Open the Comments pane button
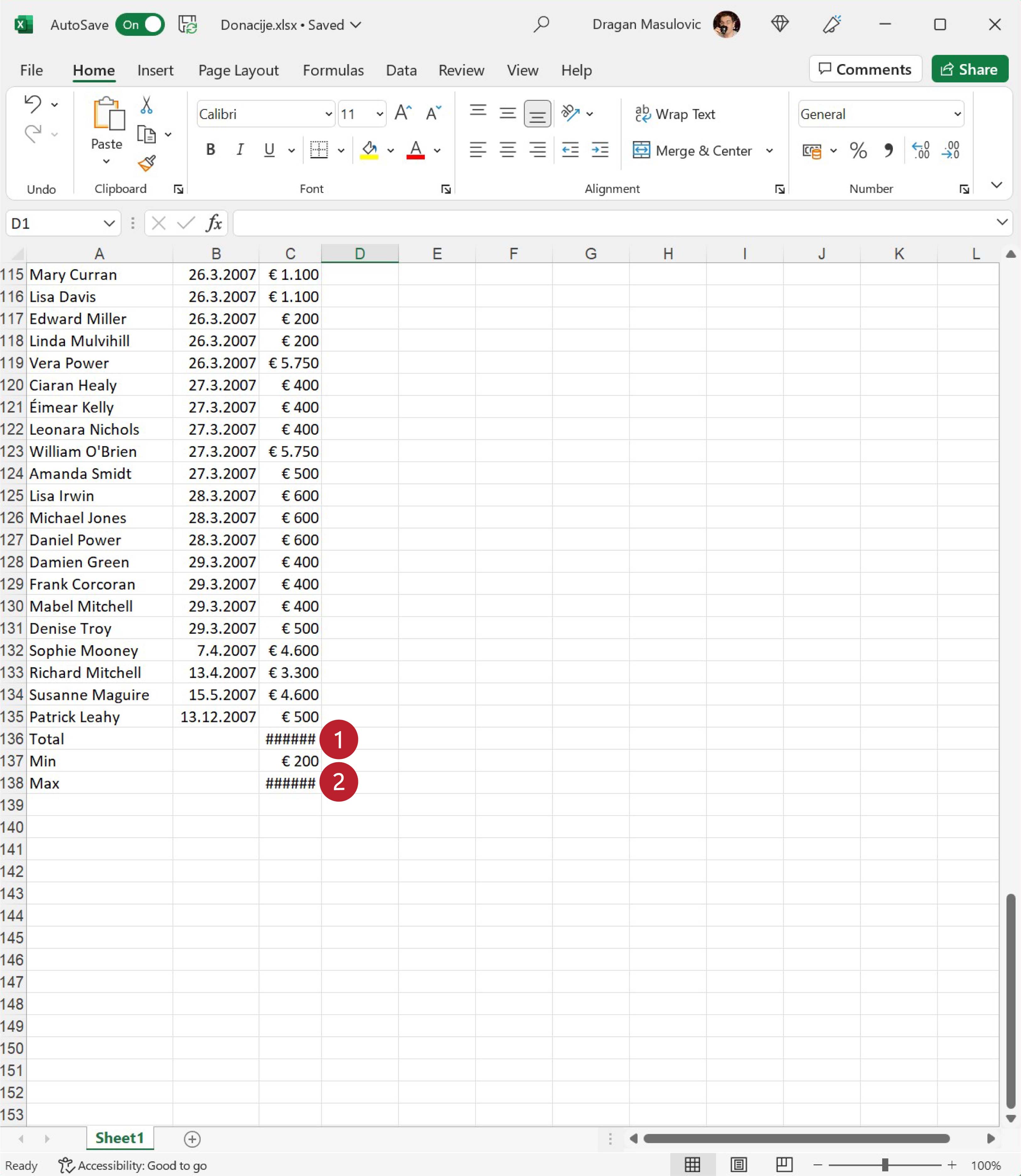This screenshot has height=1176, width=1021. click(x=865, y=69)
